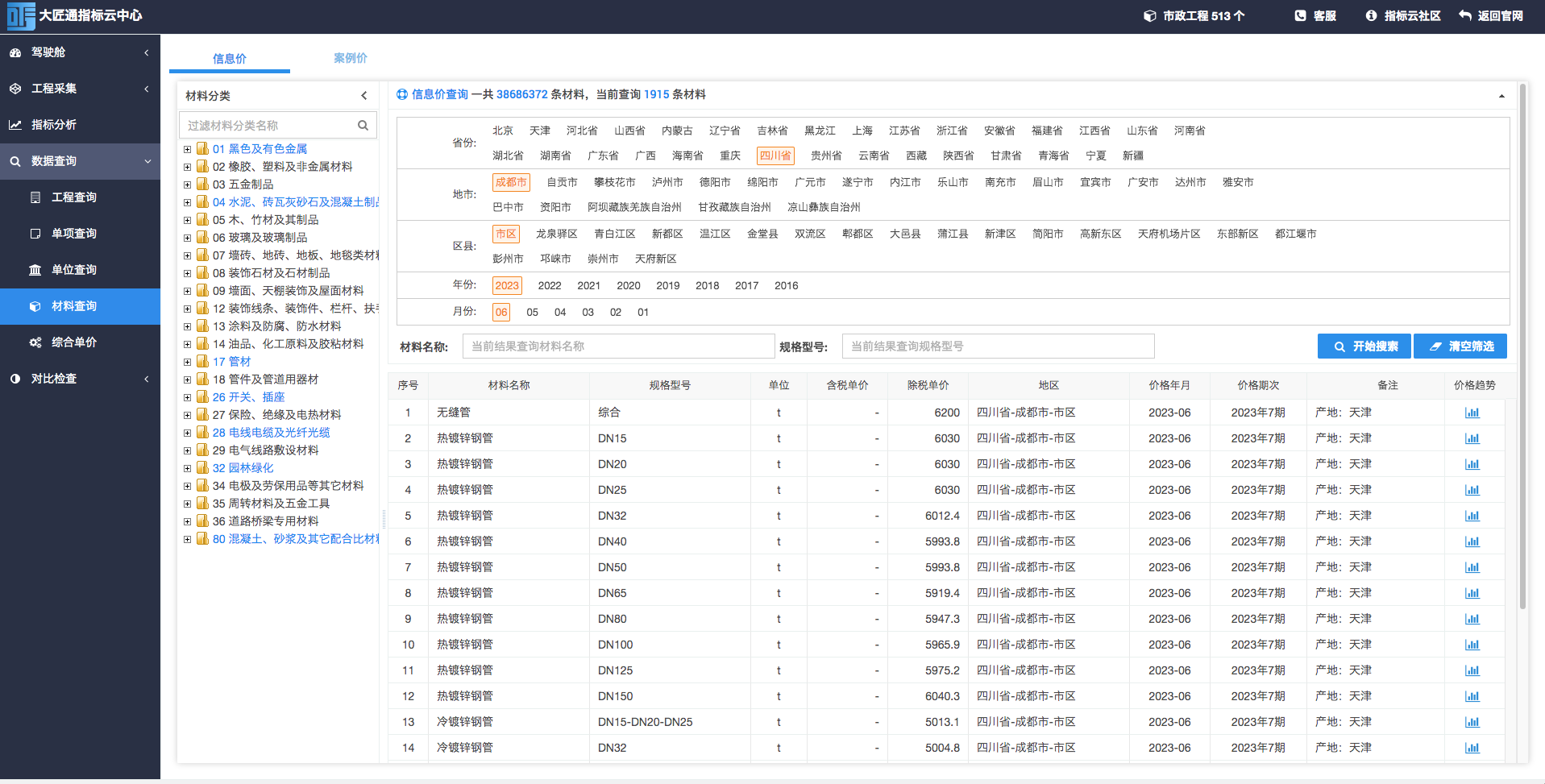Click search magnifier in 材料分类 filter box
Viewport: 1545px width, 784px height.
coord(363,125)
